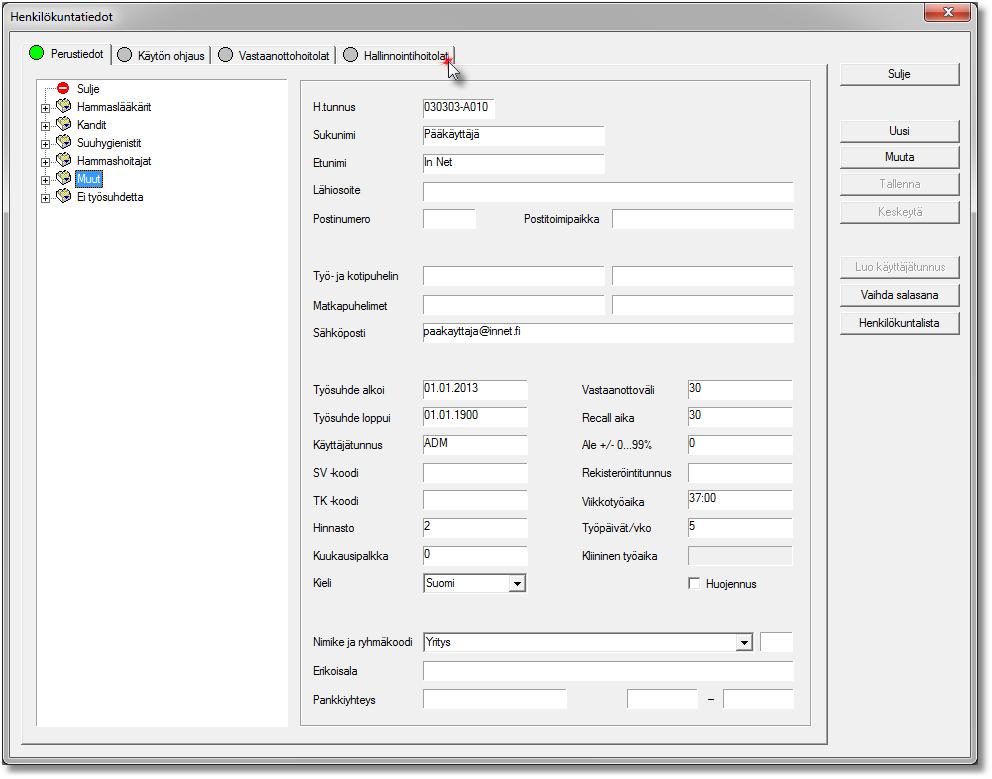Click the grey Hallinnointihoitolat indicator circle
This screenshot has height=779, width=992.
(350, 55)
